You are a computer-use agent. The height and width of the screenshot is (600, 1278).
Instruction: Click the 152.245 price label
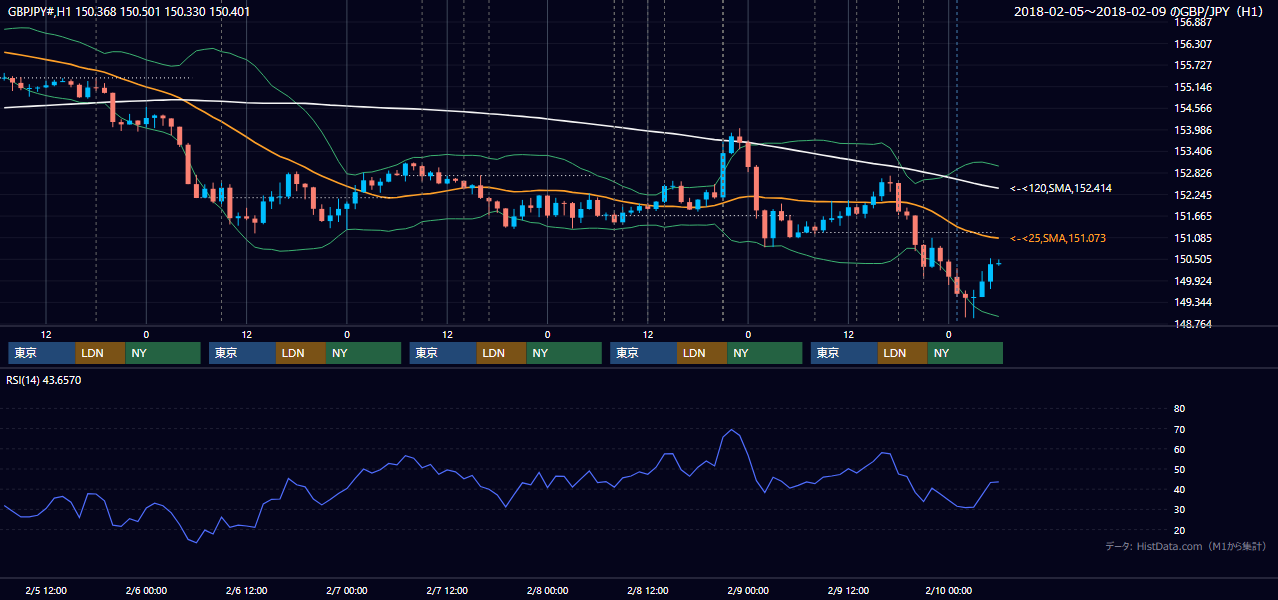point(1193,195)
